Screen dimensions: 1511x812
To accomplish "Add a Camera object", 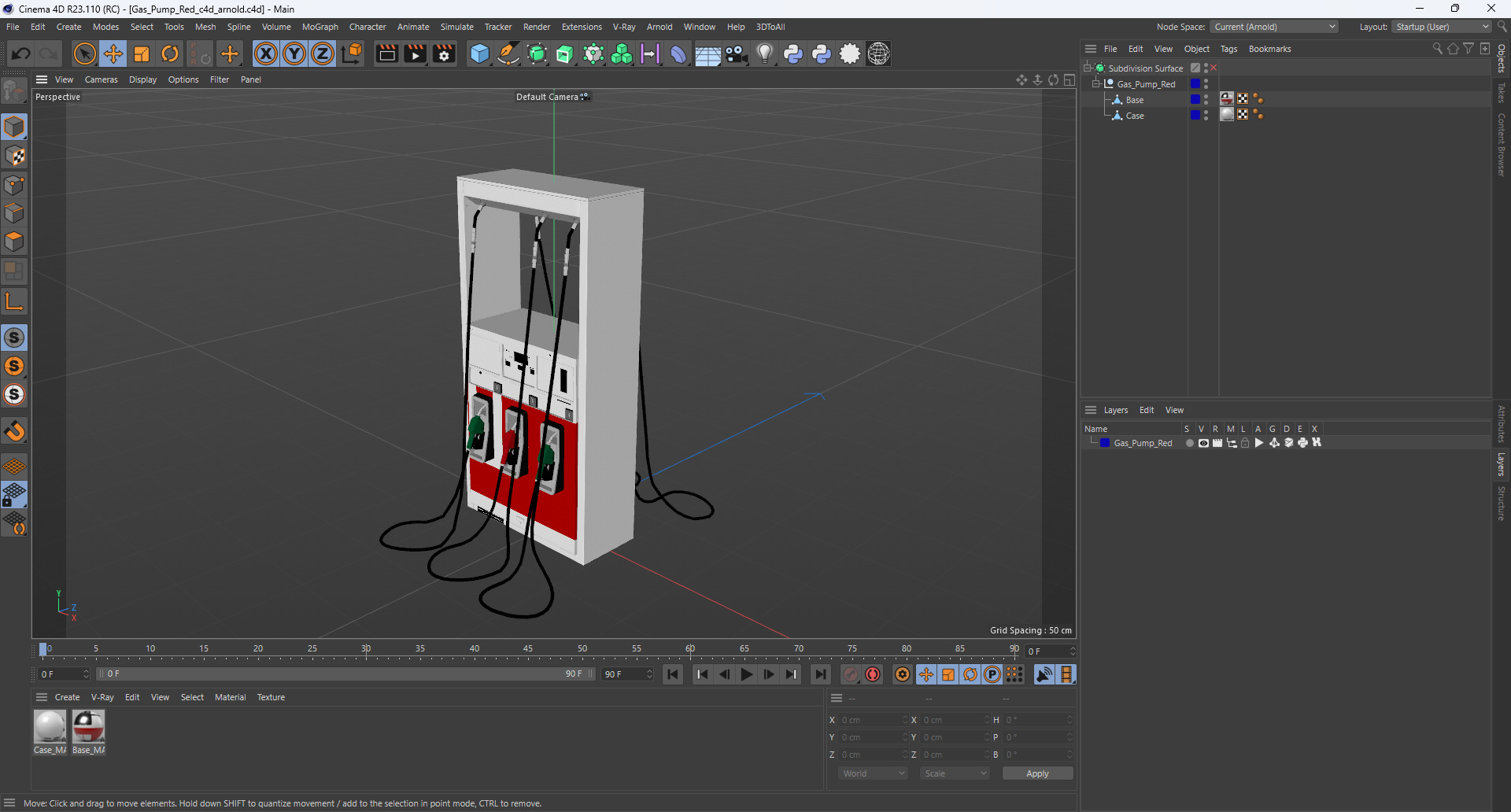I will pyautogui.click(x=737, y=54).
